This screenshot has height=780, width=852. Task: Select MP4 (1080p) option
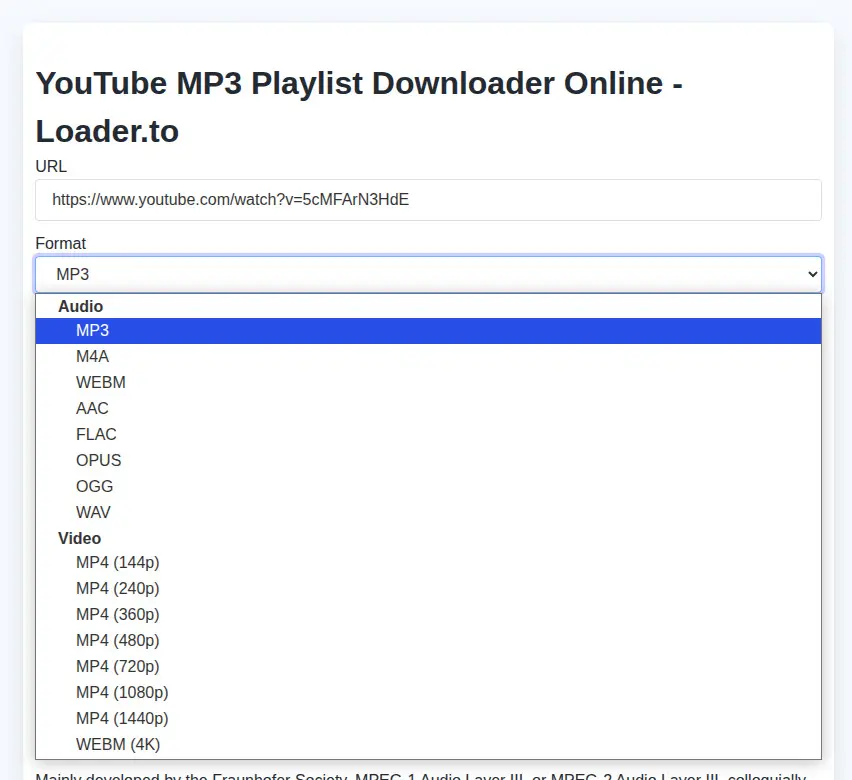428,692
